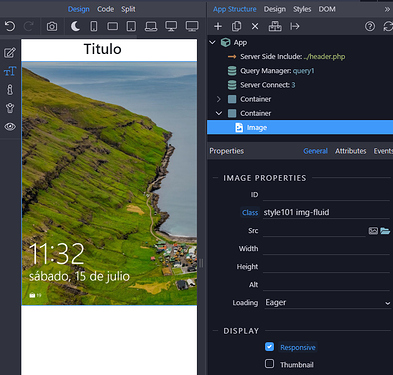393x375 pixels.
Task: Collapse the App tree node
Action: [x=212, y=42]
